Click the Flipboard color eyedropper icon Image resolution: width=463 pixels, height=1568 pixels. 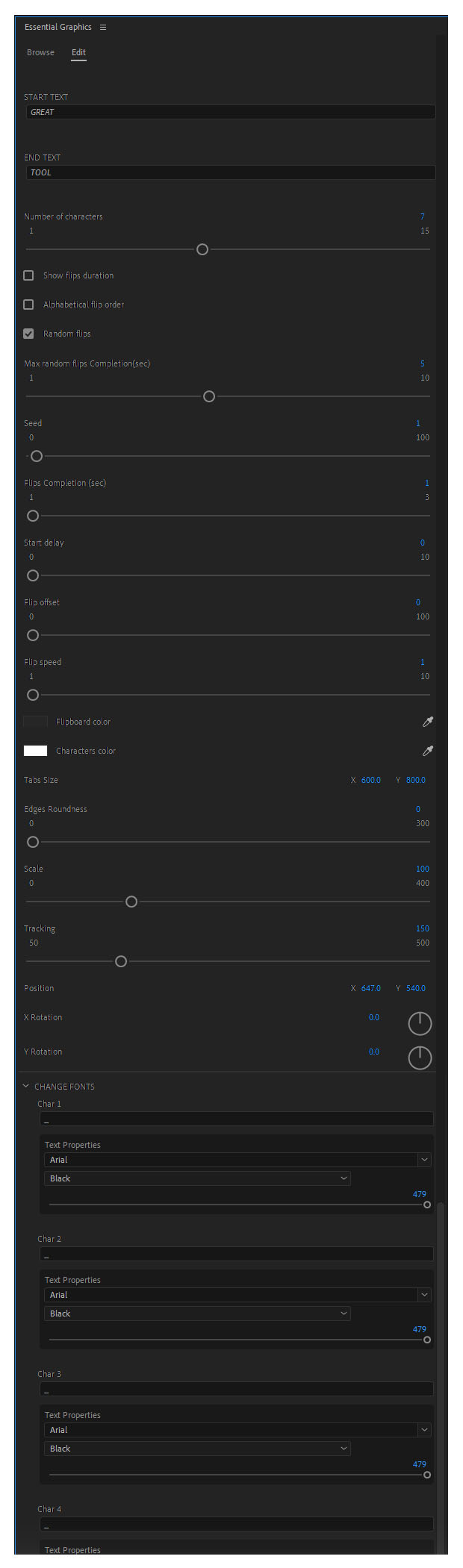428,722
